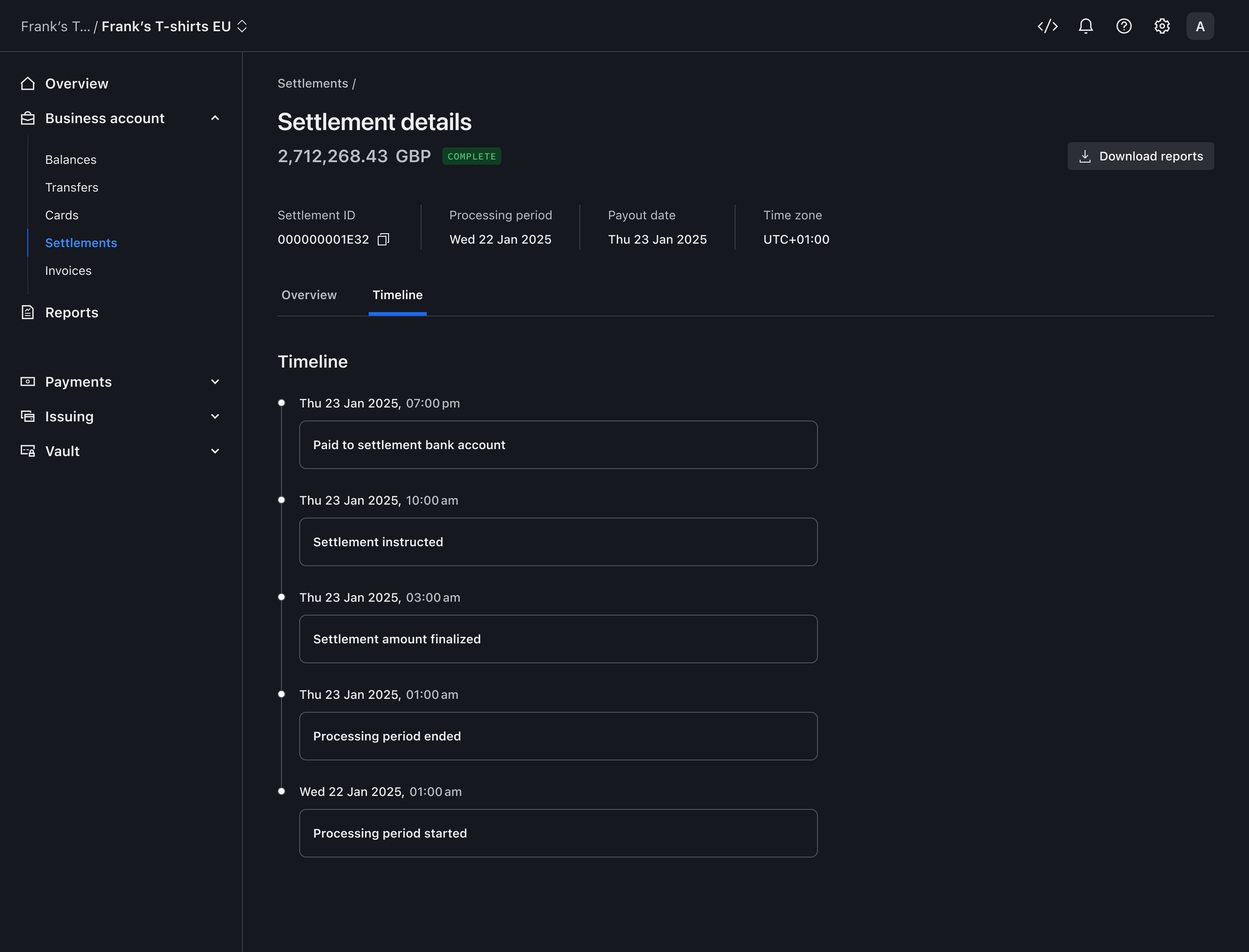The width and height of the screenshot is (1249, 952).
Task: Go to Balances in sidebar
Action: (x=71, y=159)
